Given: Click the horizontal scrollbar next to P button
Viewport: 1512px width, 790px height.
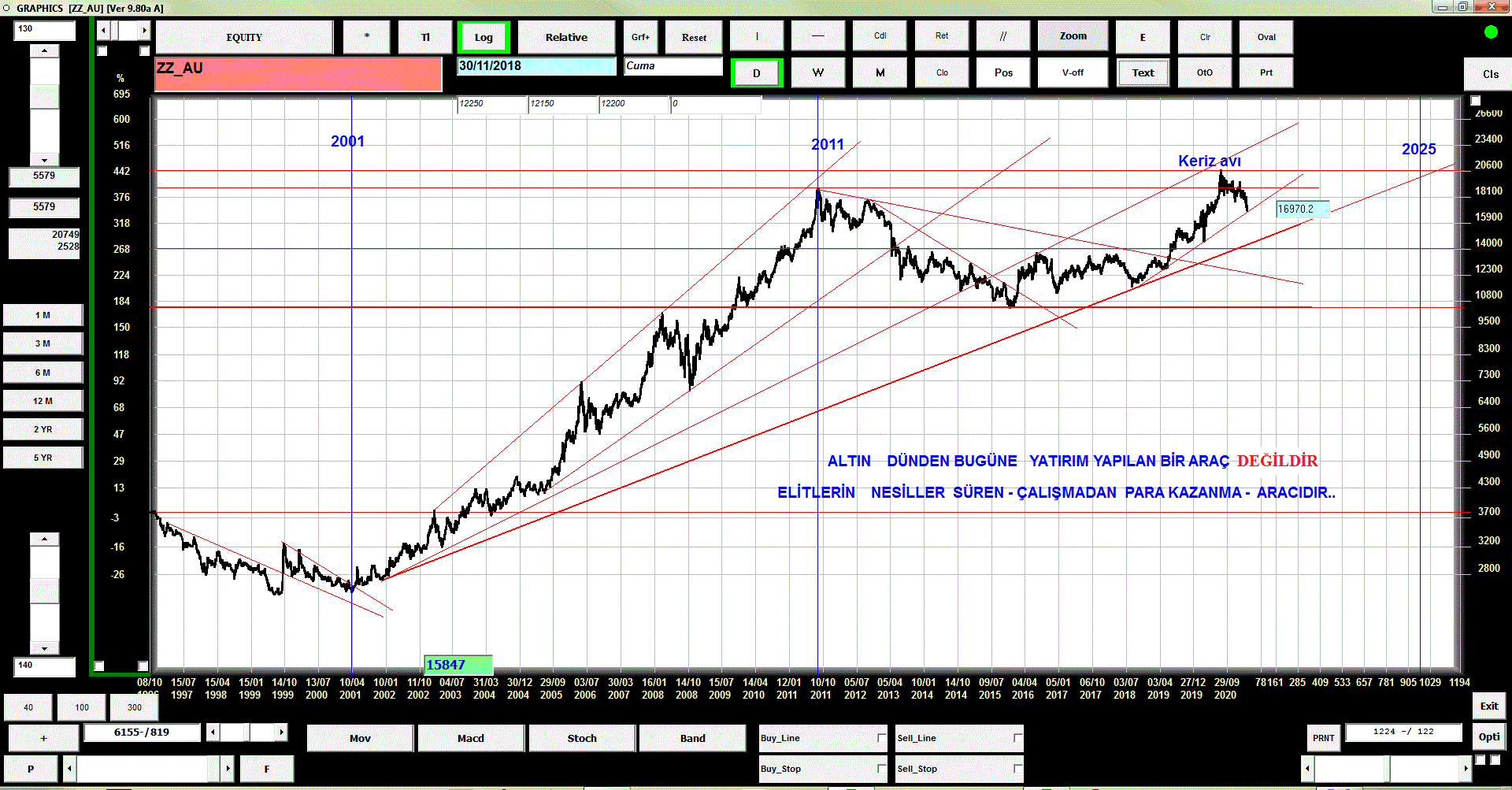Looking at the screenshot, I should coord(149,768).
